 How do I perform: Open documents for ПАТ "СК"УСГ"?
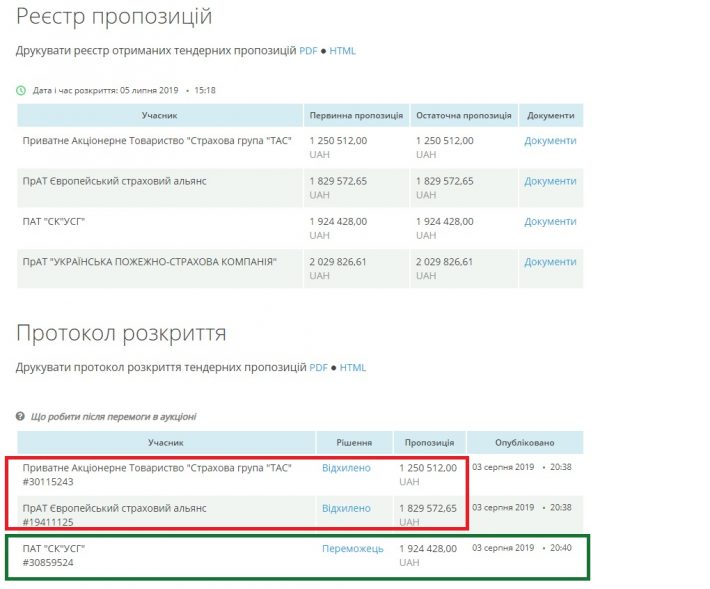[550, 221]
